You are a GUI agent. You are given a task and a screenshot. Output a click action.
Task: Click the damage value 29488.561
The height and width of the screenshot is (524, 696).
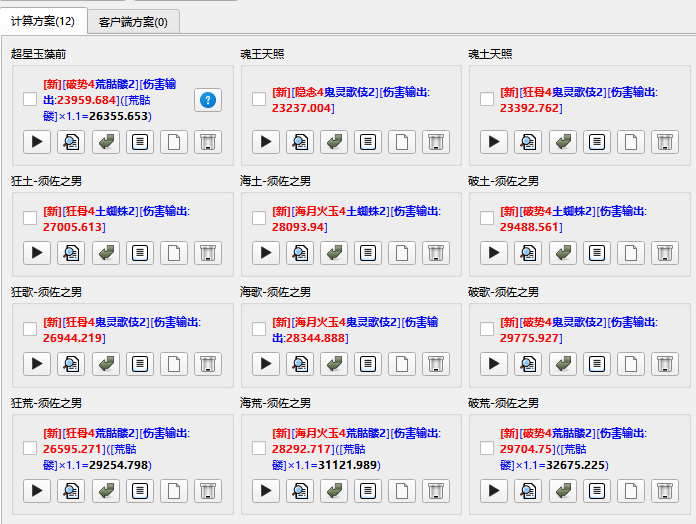tap(529, 227)
